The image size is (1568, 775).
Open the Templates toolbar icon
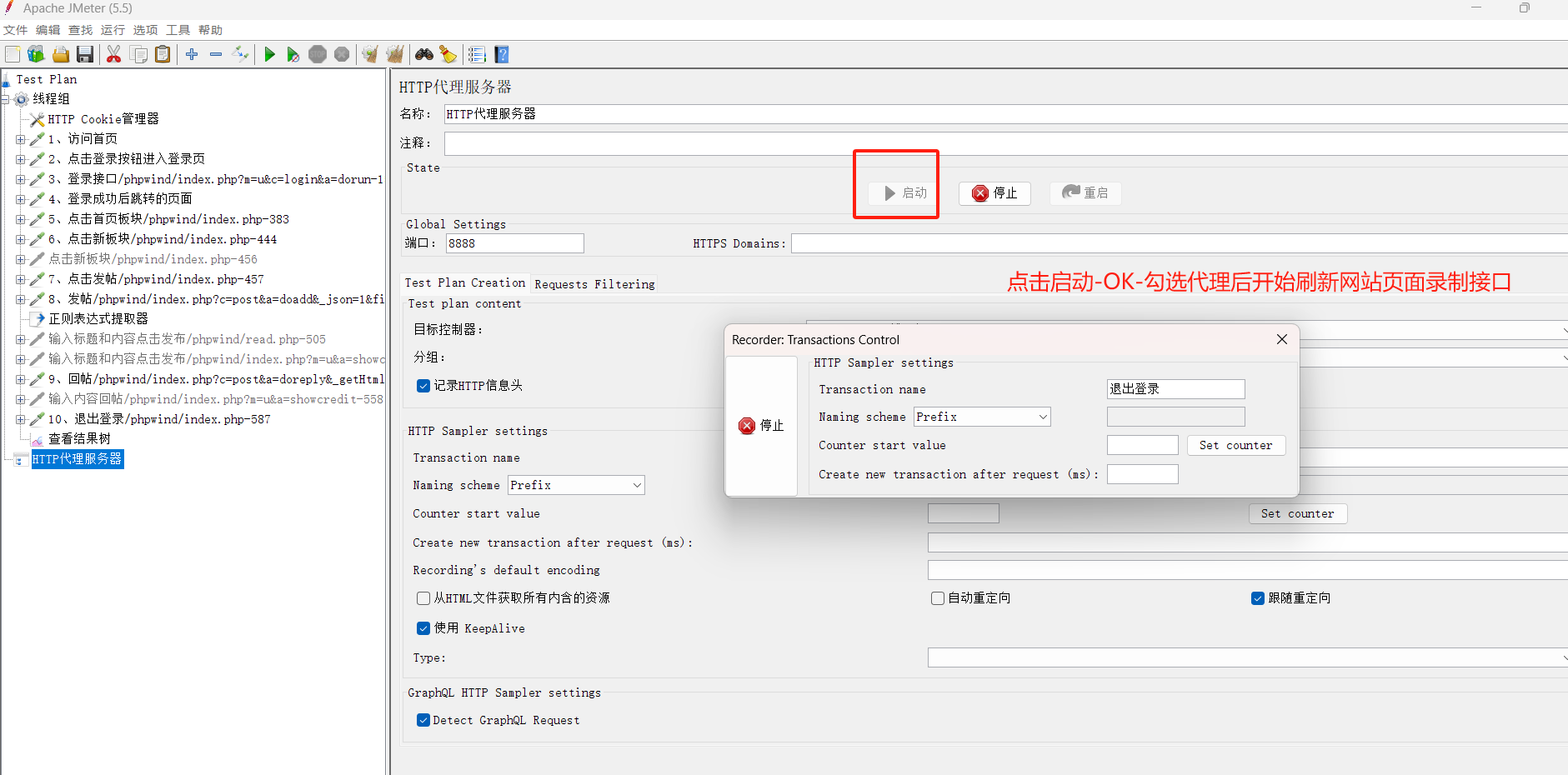point(36,55)
